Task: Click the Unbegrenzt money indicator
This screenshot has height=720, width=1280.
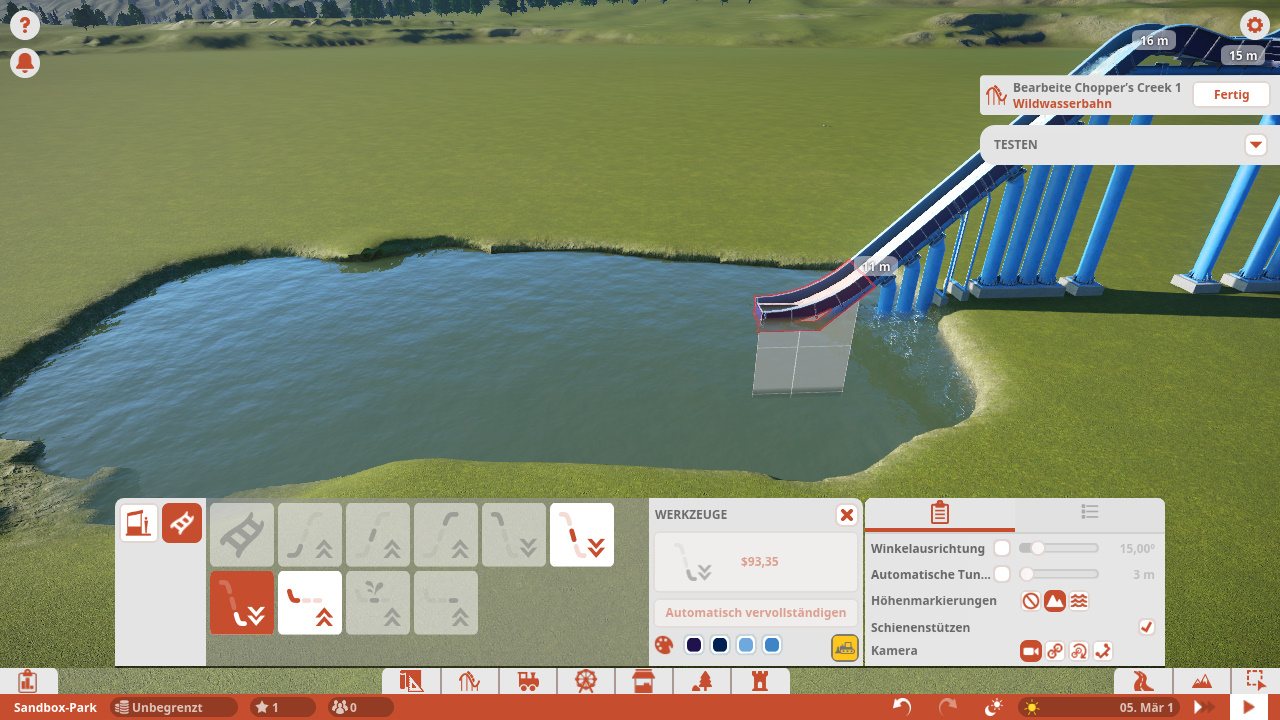Action: pos(174,707)
